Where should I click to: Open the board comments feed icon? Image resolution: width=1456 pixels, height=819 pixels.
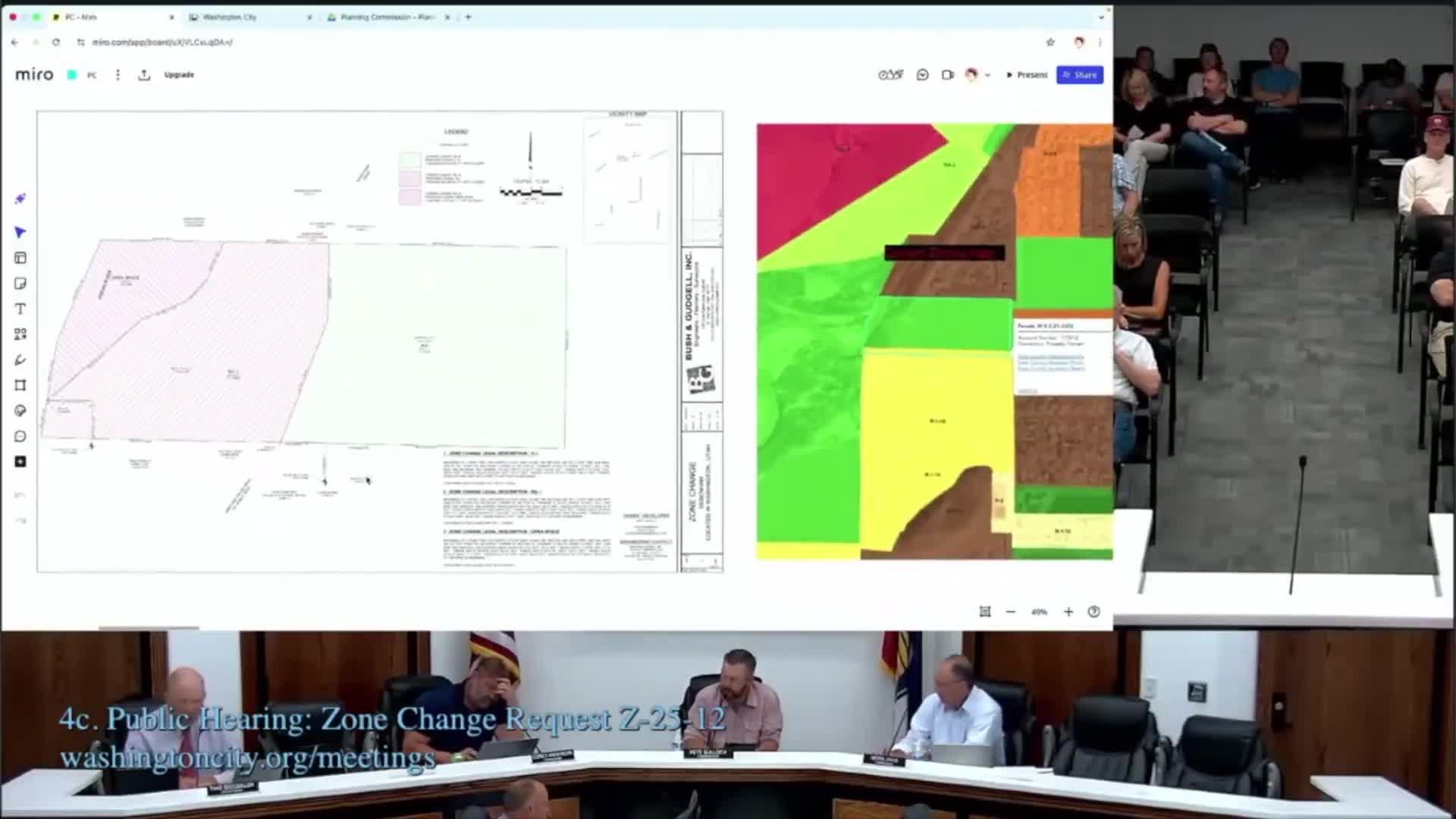(x=922, y=75)
